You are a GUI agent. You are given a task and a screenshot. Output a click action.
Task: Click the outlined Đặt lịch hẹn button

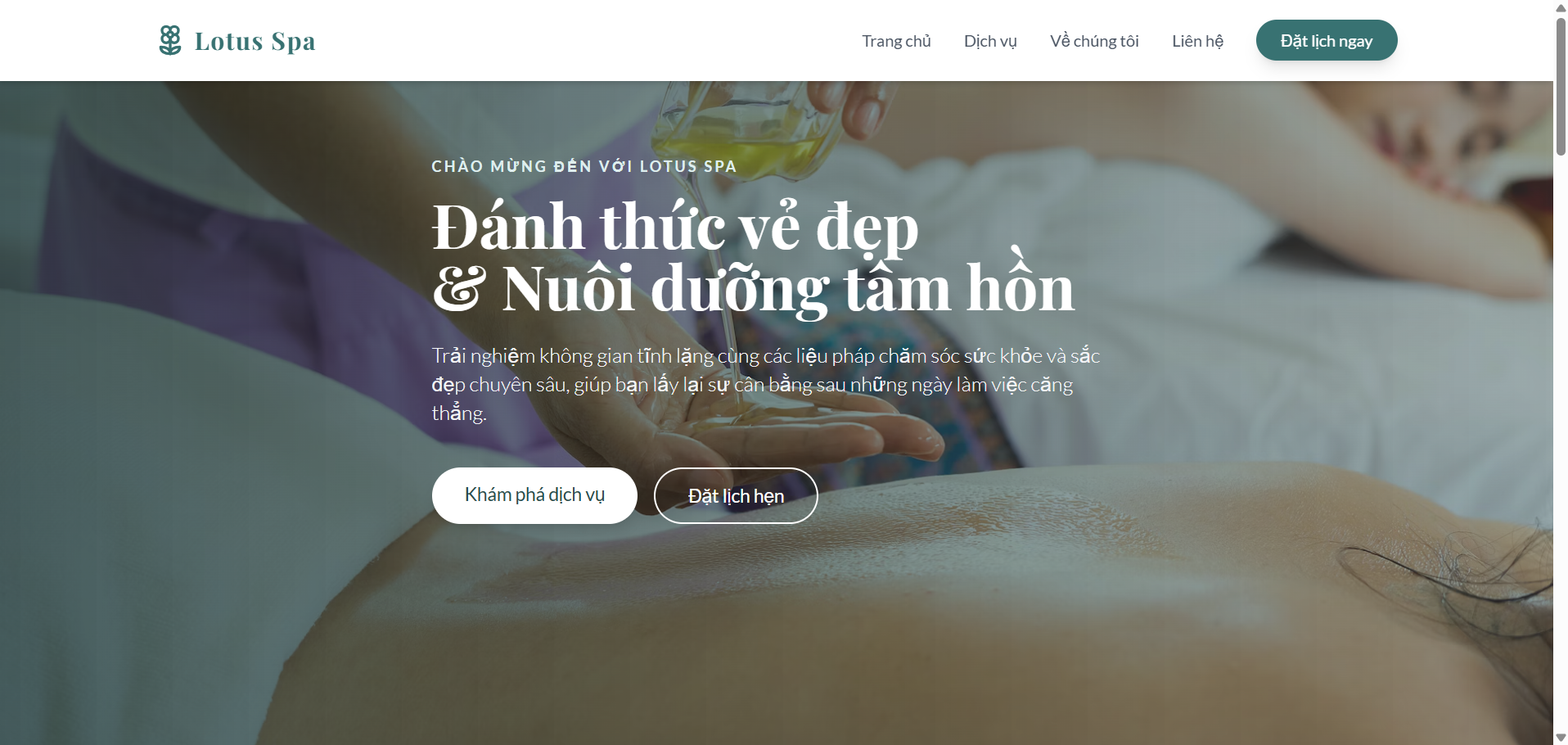tap(736, 495)
